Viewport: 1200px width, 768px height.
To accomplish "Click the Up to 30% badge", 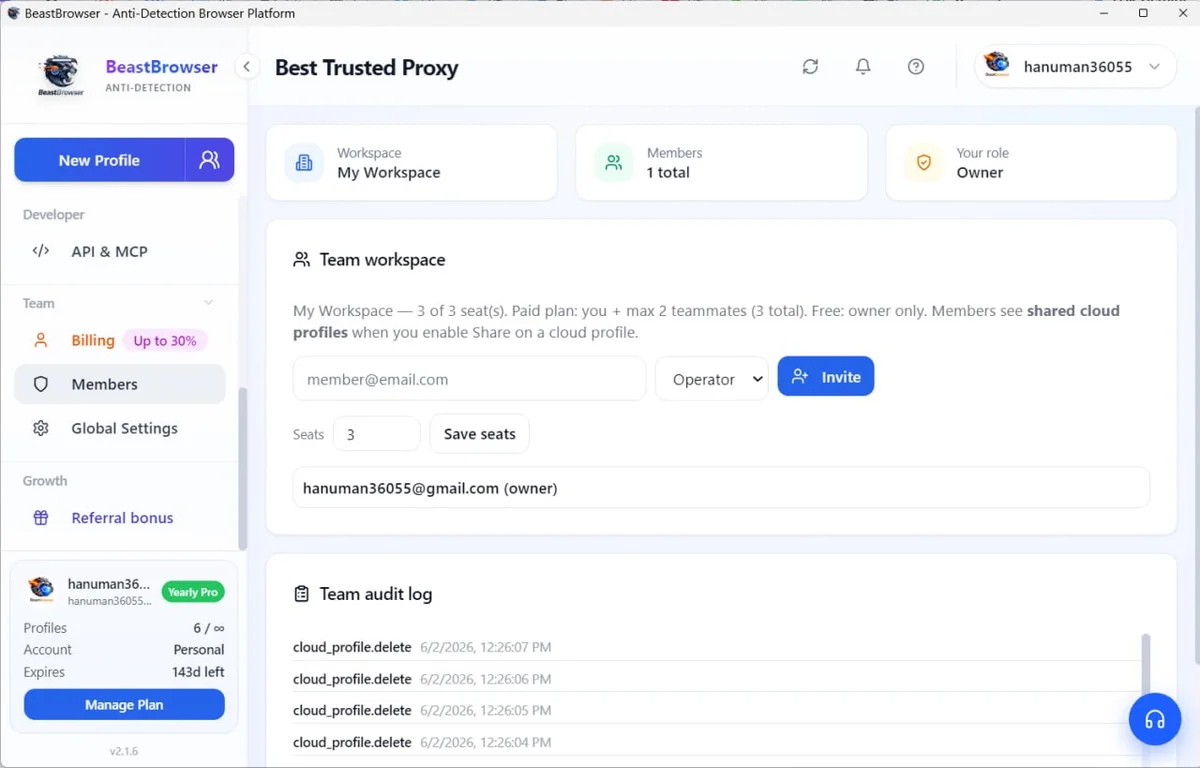I will (165, 341).
